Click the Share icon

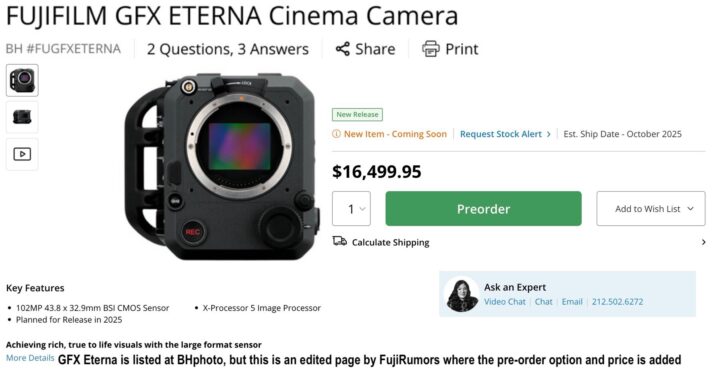click(343, 49)
